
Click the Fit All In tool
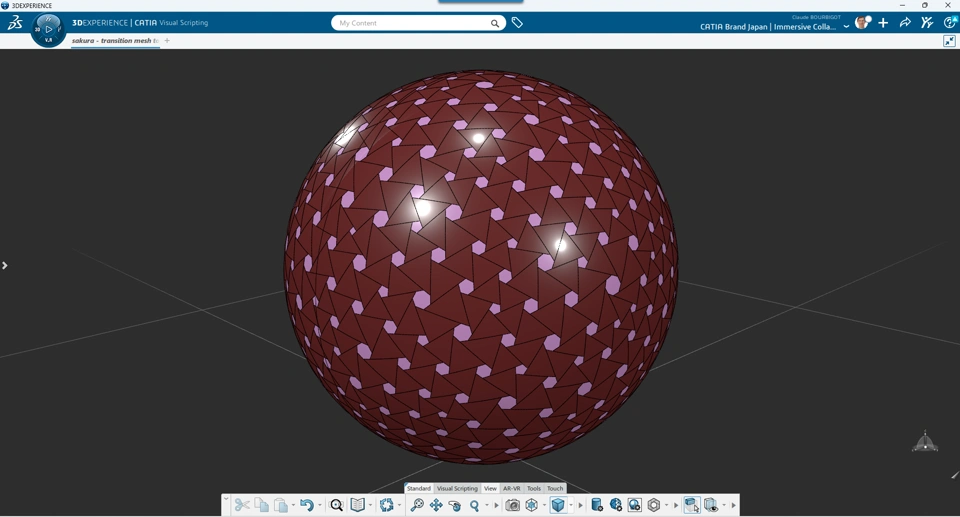point(417,505)
